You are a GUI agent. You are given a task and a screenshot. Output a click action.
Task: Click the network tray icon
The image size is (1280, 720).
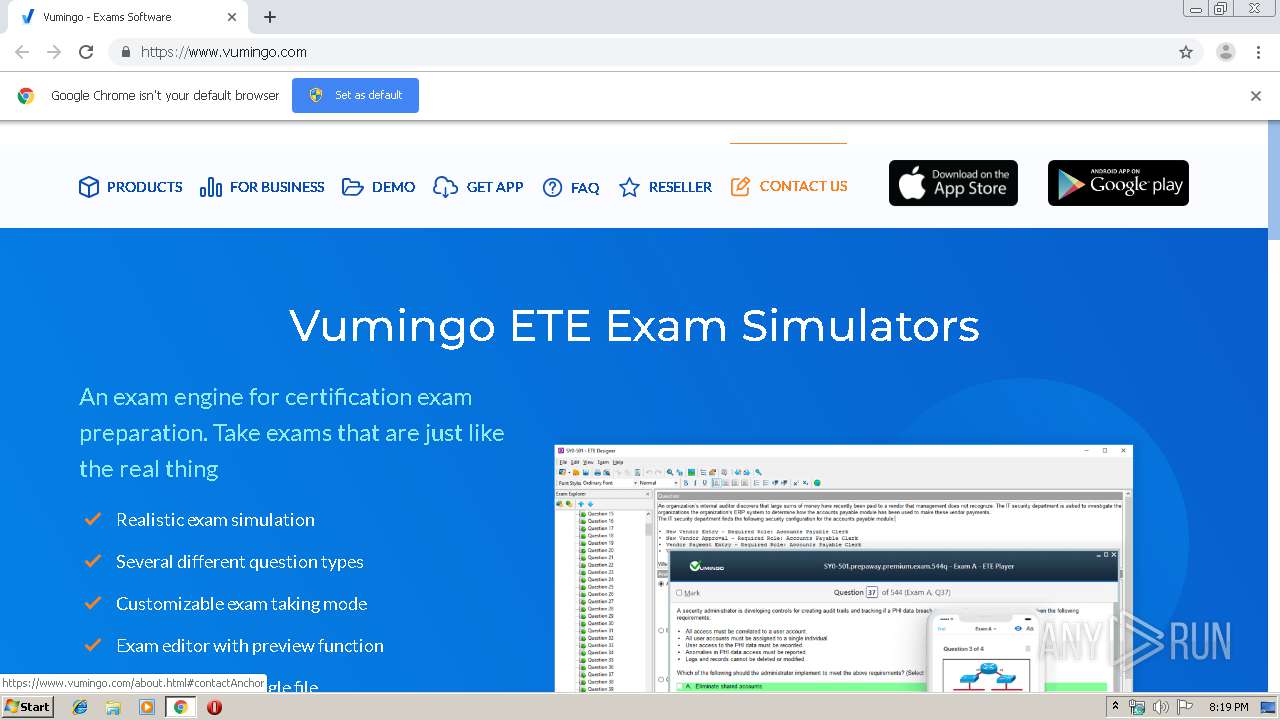click(1137, 707)
